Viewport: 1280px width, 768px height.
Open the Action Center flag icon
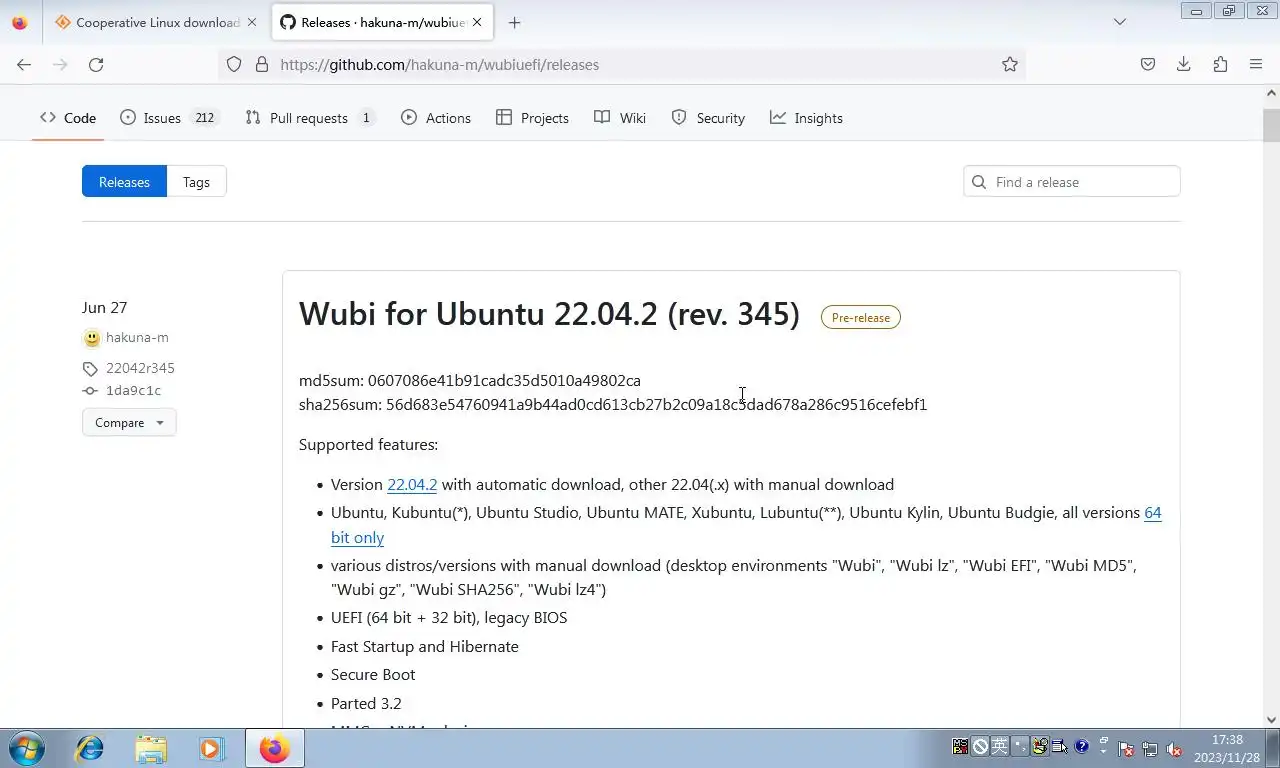pos(1126,748)
